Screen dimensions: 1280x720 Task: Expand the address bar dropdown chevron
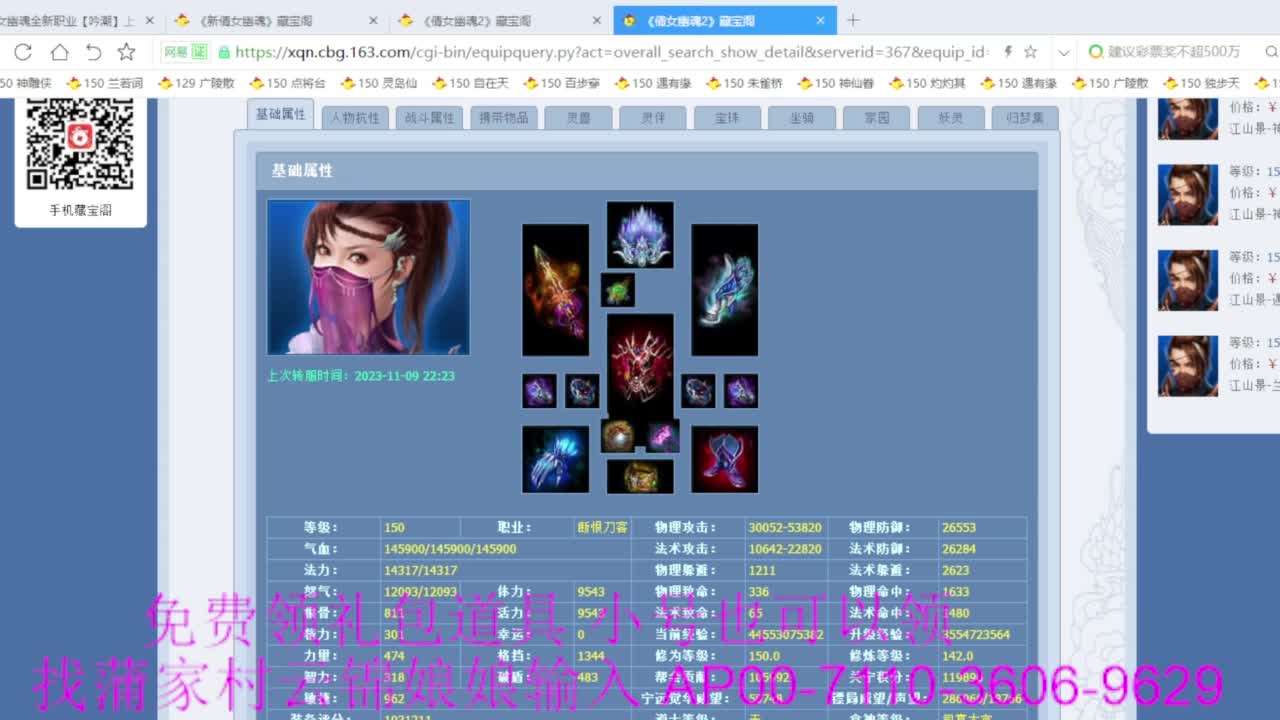1063,52
